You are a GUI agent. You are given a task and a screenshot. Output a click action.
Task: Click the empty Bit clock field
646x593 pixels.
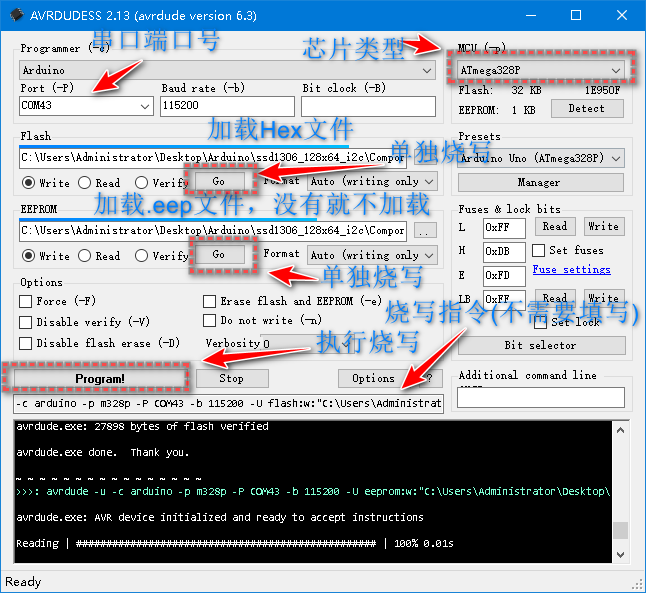point(368,106)
